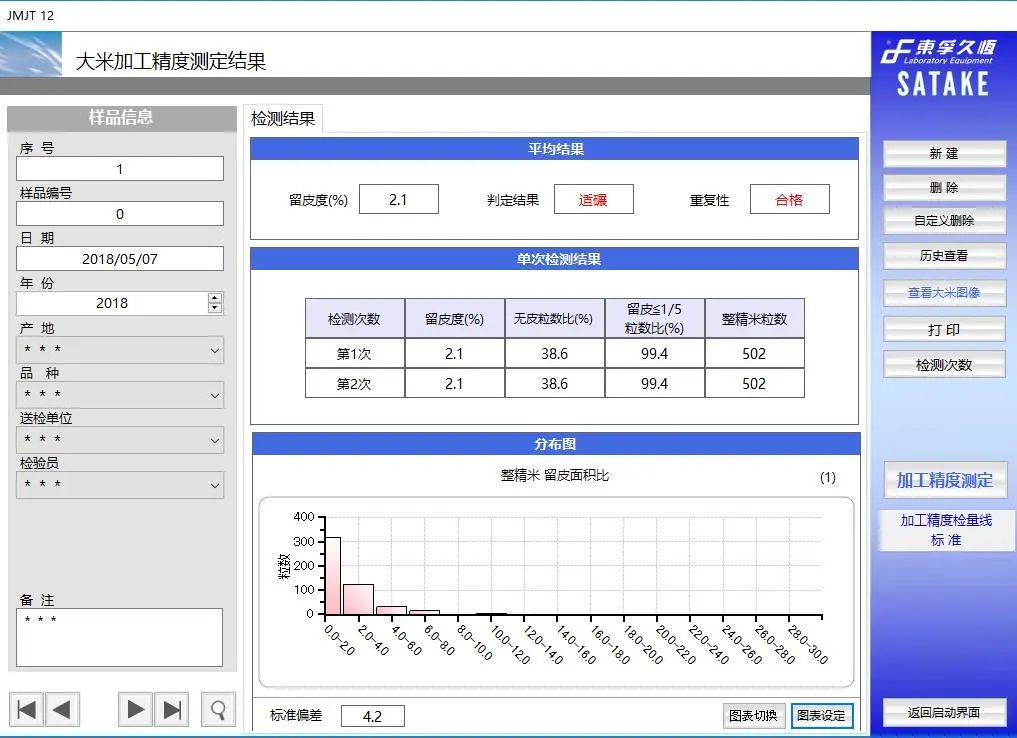Click the 留皮度(%) column header
The width and height of the screenshot is (1017, 738).
coord(454,319)
